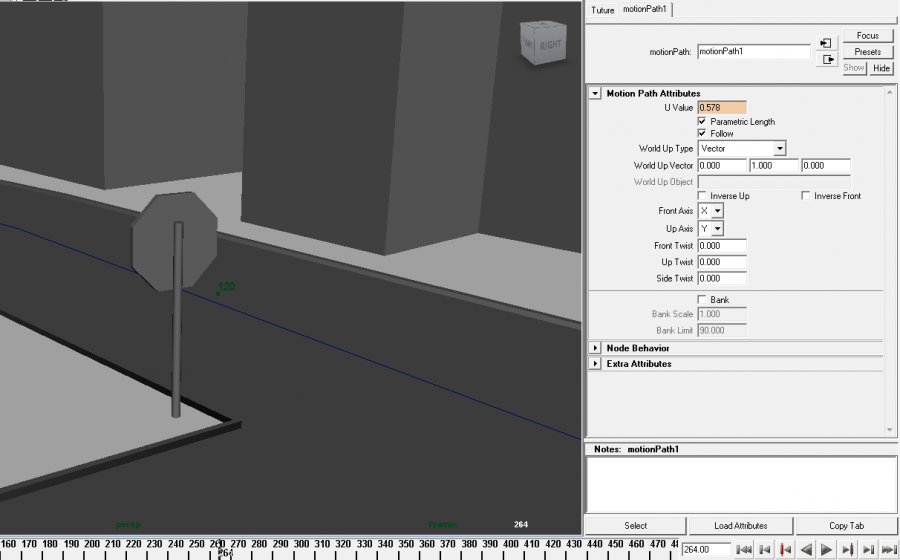
Task: Click the Load Attributes button
Action: 741,525
